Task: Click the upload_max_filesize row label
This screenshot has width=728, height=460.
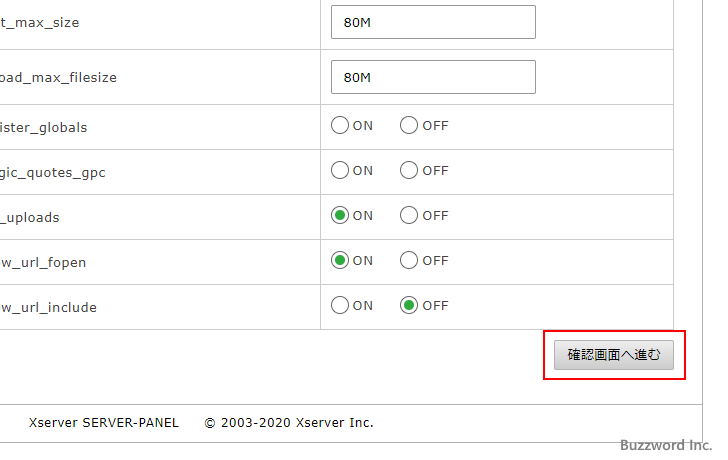Action: click(x=59, y=77)
